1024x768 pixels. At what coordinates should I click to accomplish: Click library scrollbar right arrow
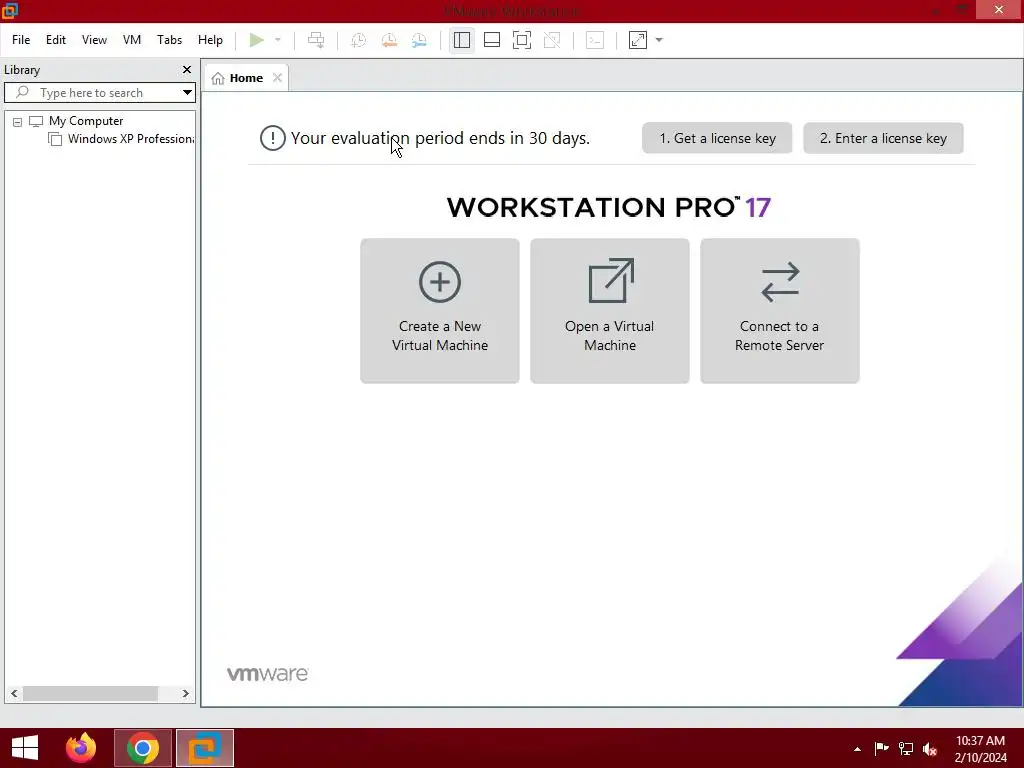coord(185,694)
